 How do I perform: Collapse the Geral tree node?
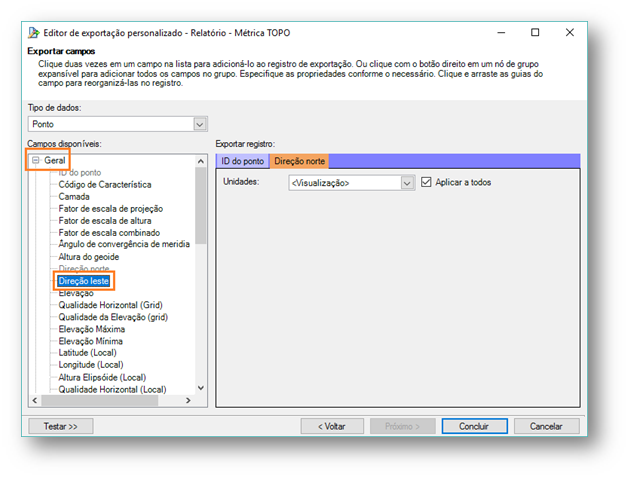(35, 160)
